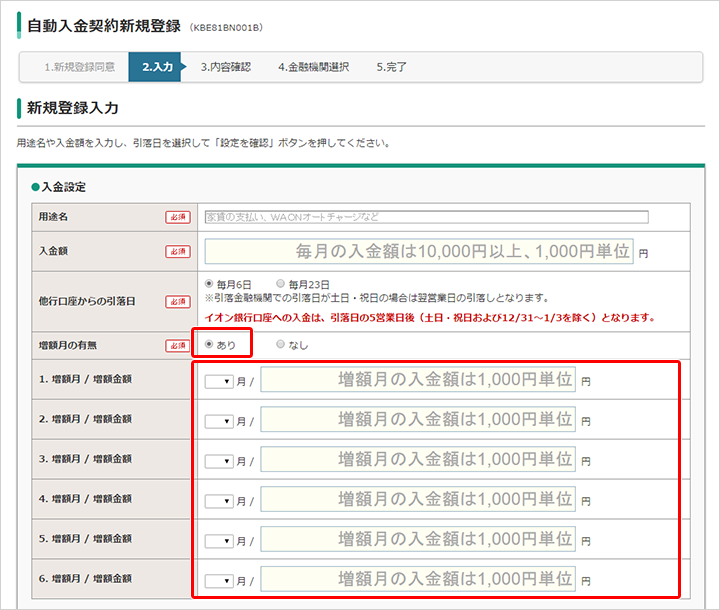This screenshot has width=720, height=610.
Task: Open month dropdown for 2. 増額月
Action: click(x=219, y=421)
